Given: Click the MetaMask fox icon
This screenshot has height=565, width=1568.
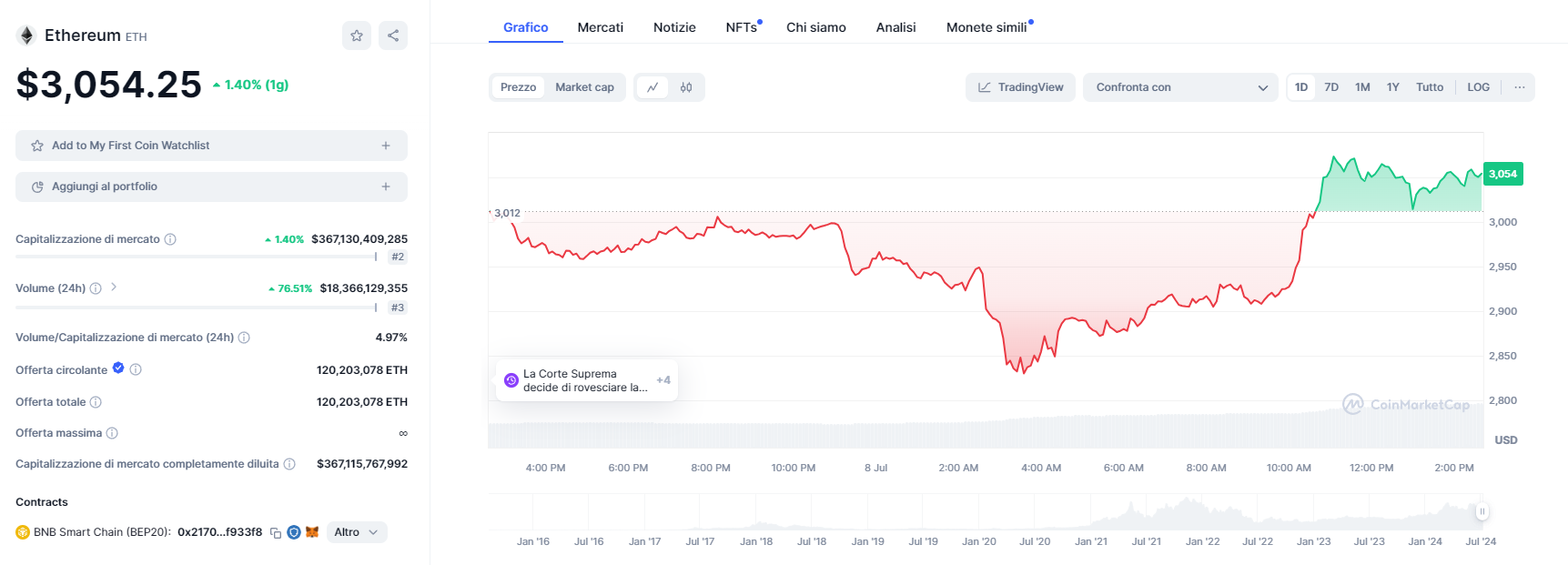Looking at the screenshot, I should pyautogui.click(x=312, y=532).
